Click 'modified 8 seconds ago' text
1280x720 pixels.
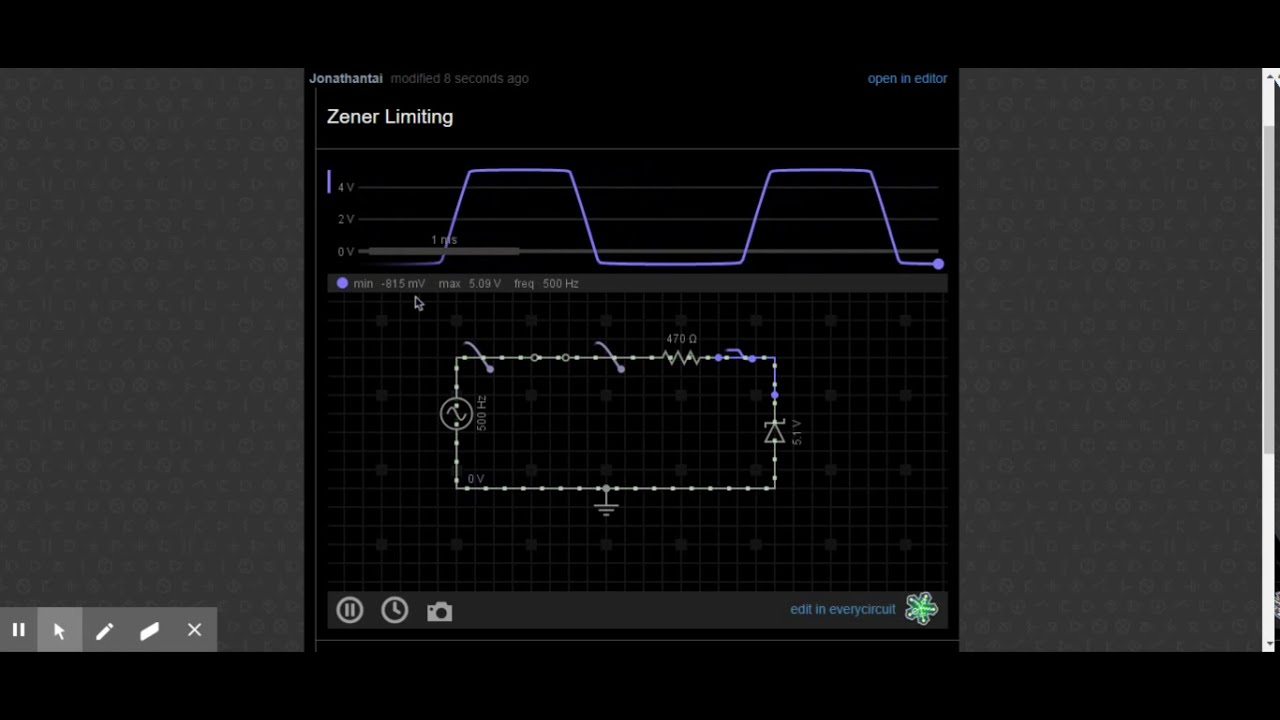tap(459, 78)
